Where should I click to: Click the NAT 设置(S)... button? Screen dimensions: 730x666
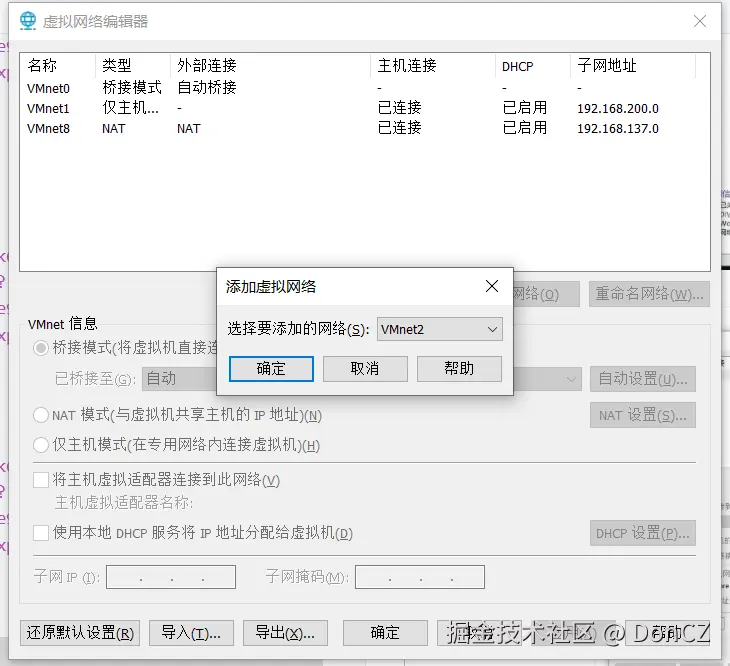tap(642, 415)
